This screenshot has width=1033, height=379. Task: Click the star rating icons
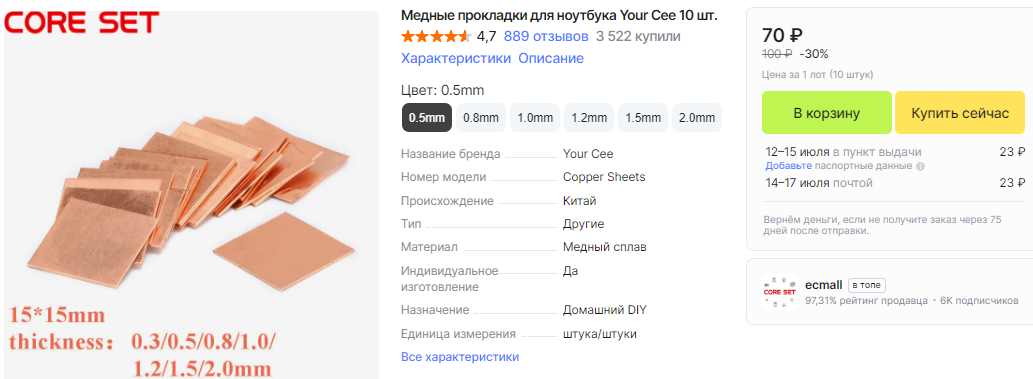tap(436, 36)
